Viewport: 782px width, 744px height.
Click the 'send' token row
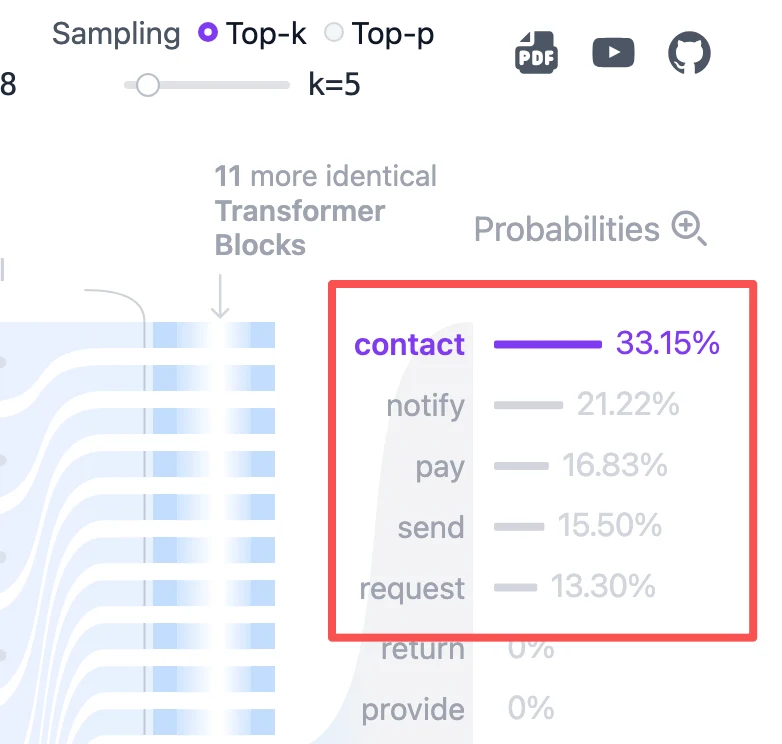(x=530, y=527)
